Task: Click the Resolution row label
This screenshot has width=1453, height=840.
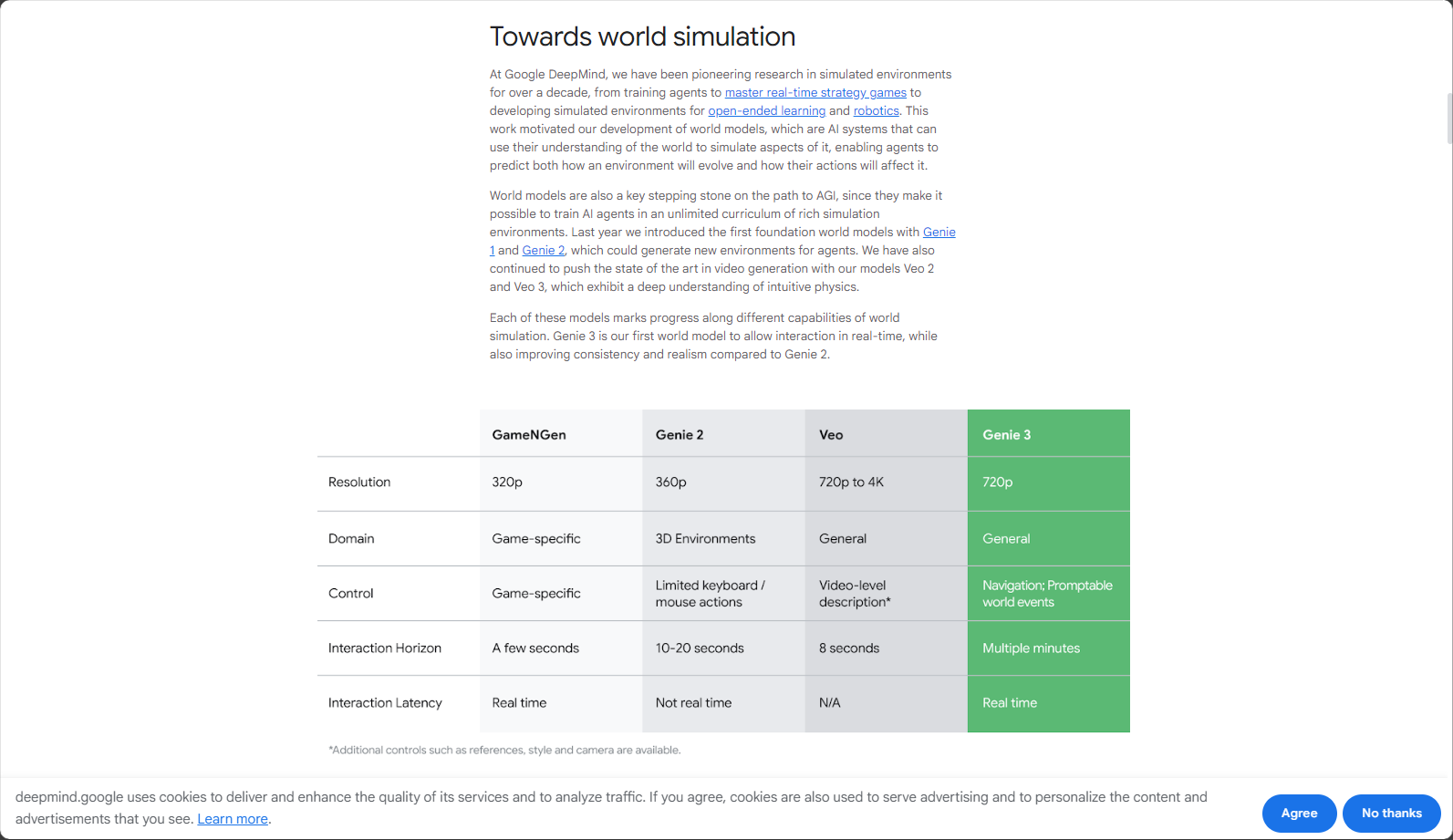Action: [359, 482]
